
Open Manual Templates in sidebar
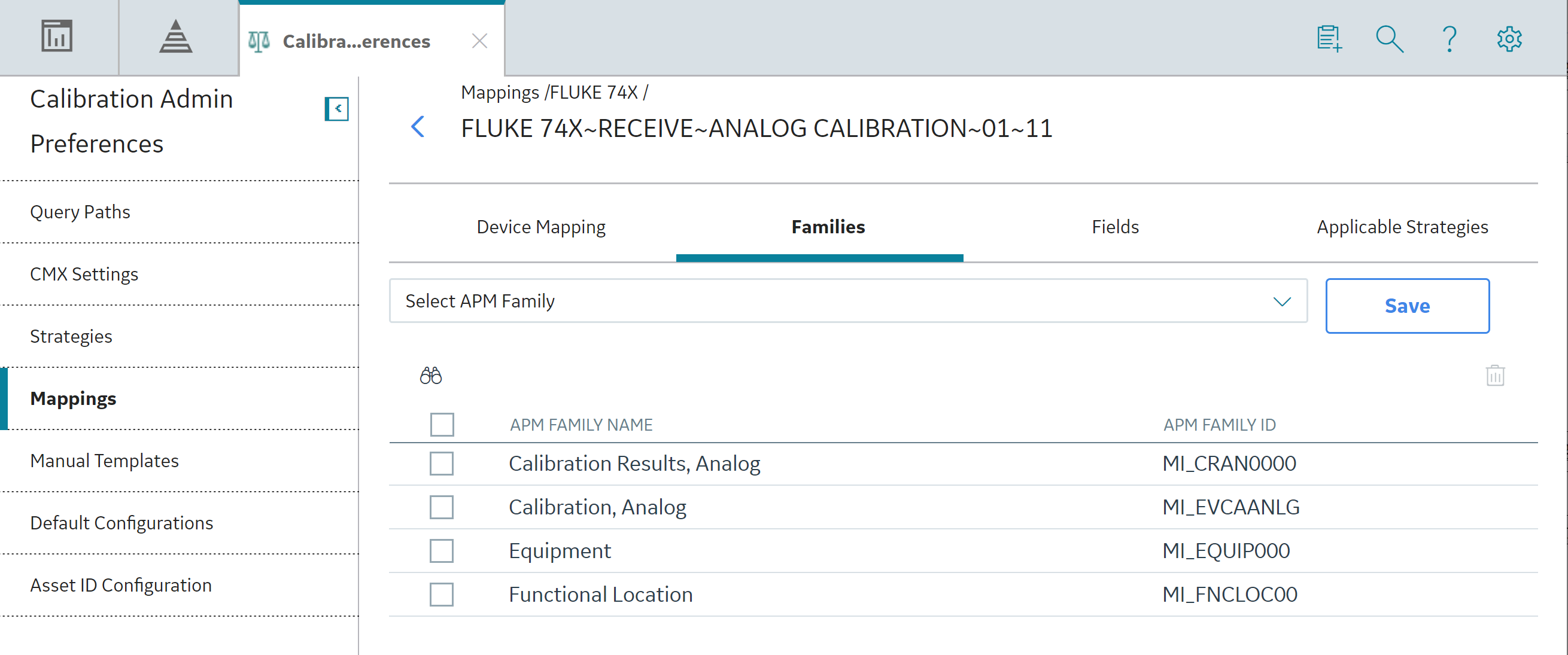pyautogui.click(x=104, y=461)
